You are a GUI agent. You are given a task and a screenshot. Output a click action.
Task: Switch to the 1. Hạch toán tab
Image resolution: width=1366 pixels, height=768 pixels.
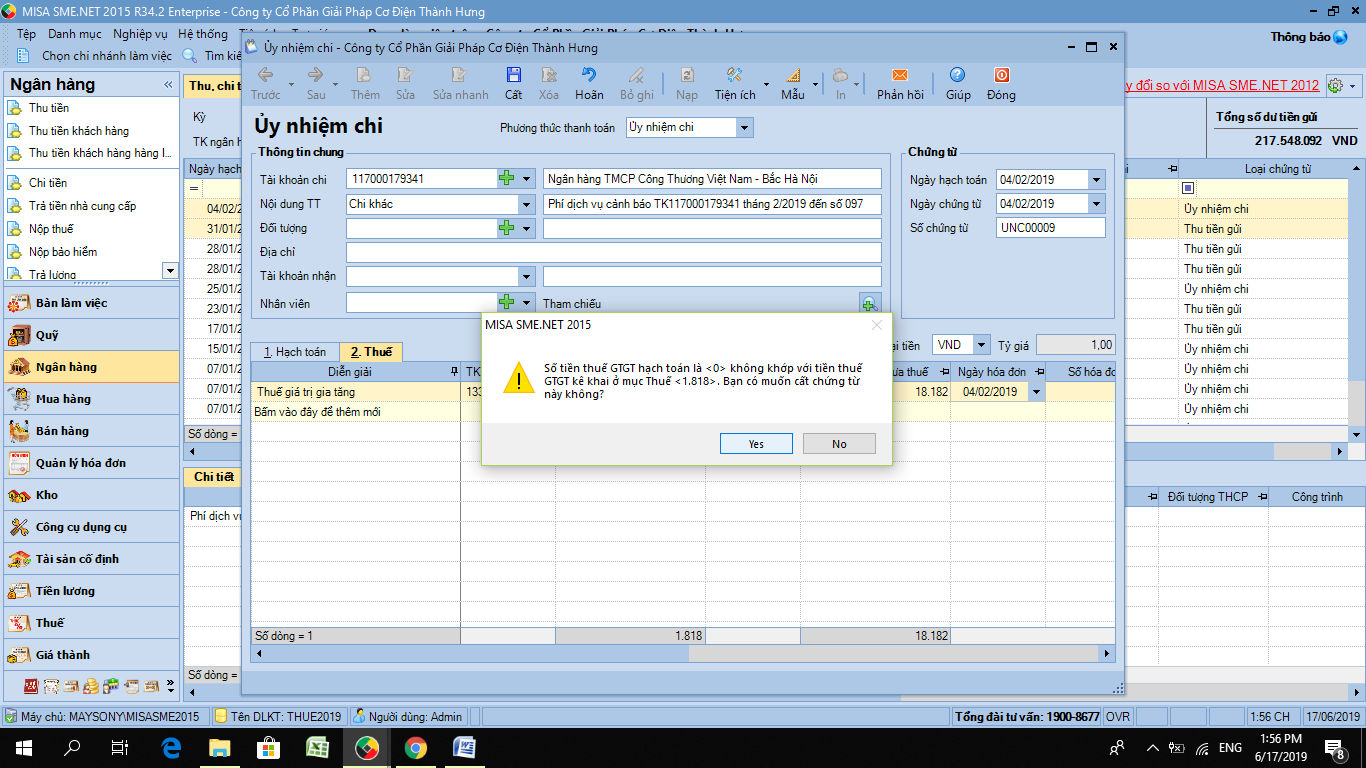click(295, 352)
